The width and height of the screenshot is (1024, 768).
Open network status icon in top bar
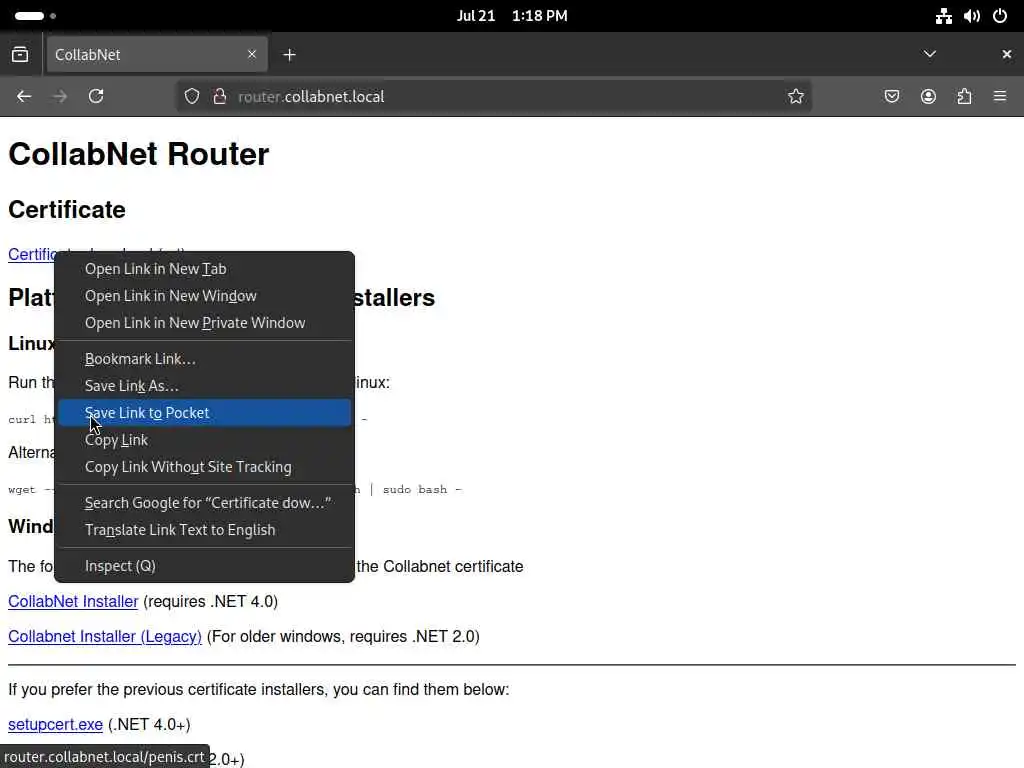pyautogui.click(x=944, y=16)
